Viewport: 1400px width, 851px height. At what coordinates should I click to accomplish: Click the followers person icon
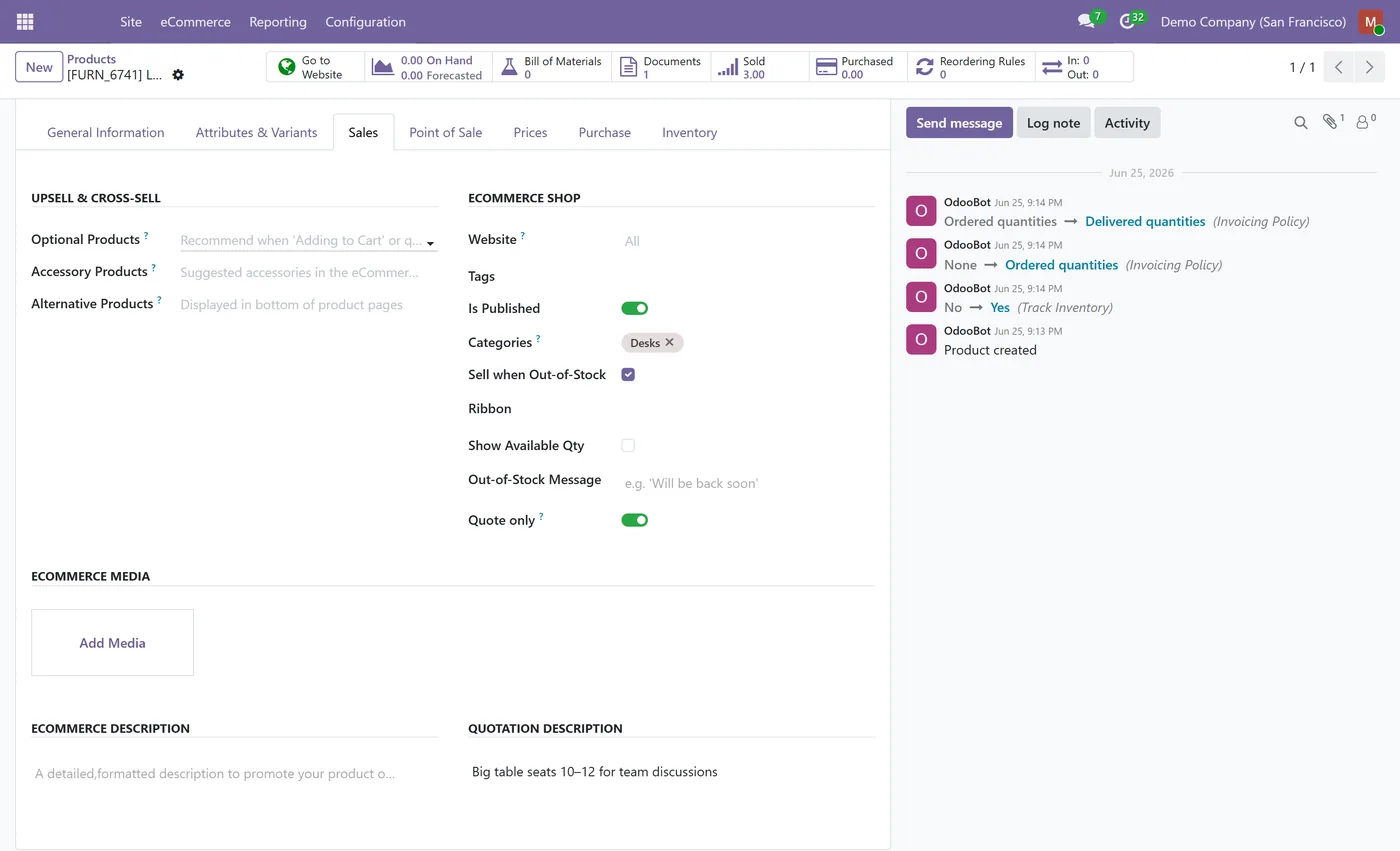click(1364, 122)
